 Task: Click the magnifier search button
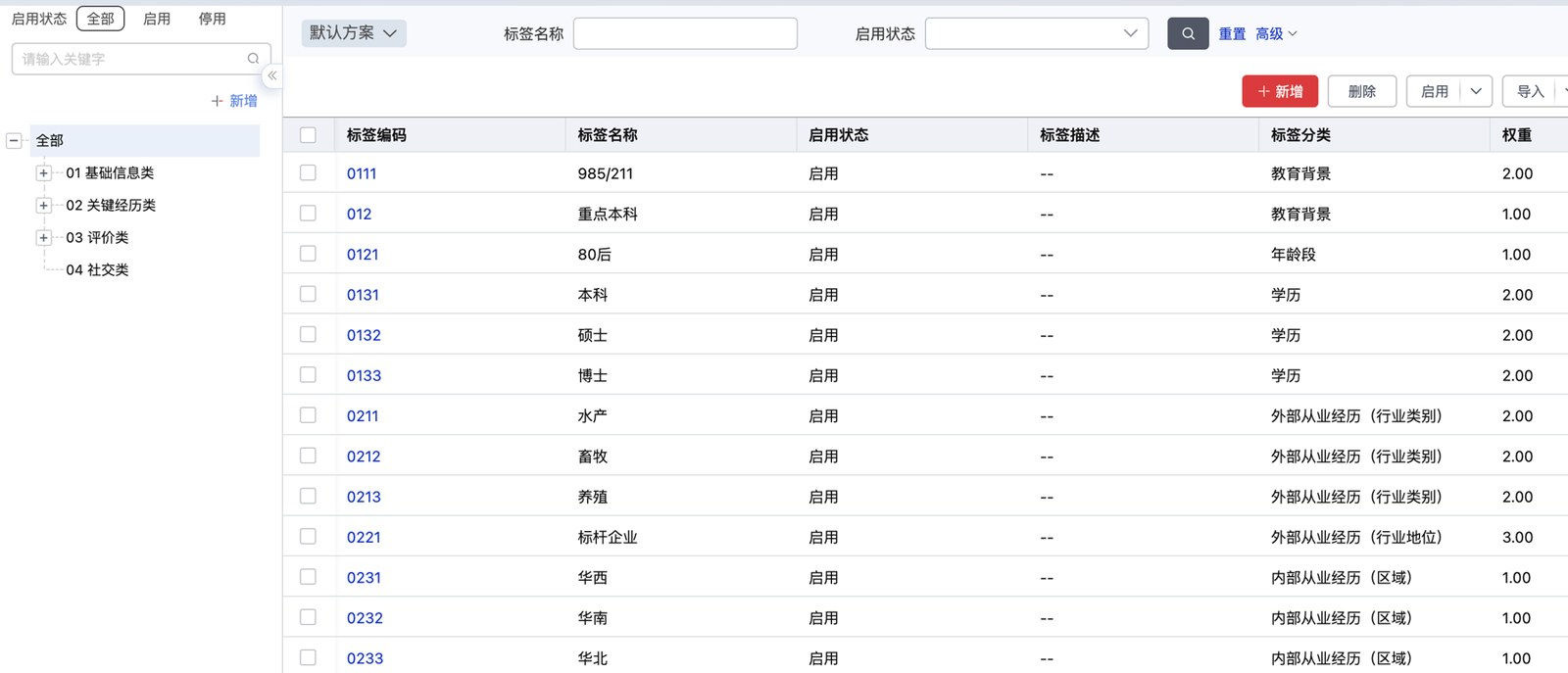[x=1188, y=33]
